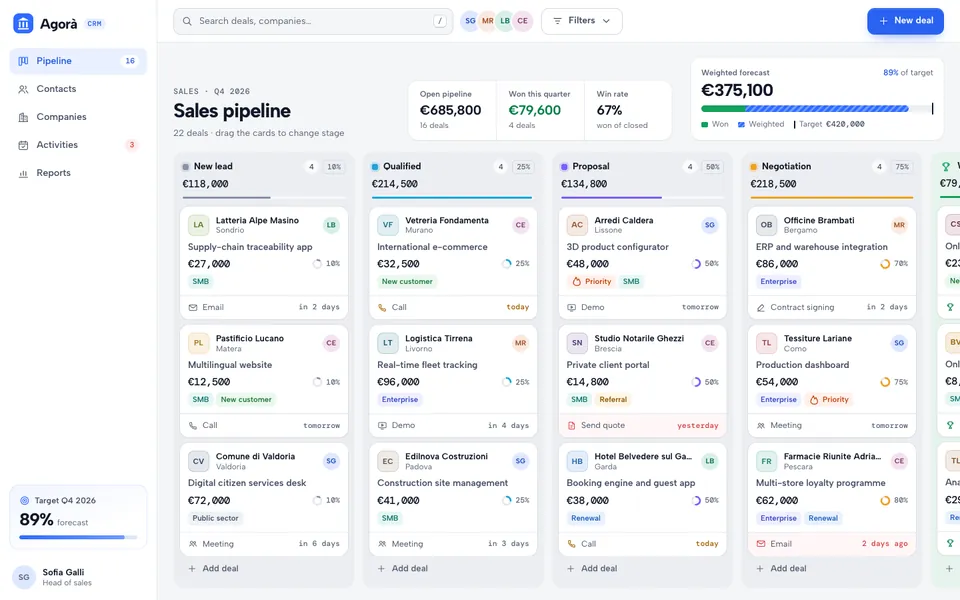Click the MR owner avatar on Logistica Tirrena

(520, 343)
